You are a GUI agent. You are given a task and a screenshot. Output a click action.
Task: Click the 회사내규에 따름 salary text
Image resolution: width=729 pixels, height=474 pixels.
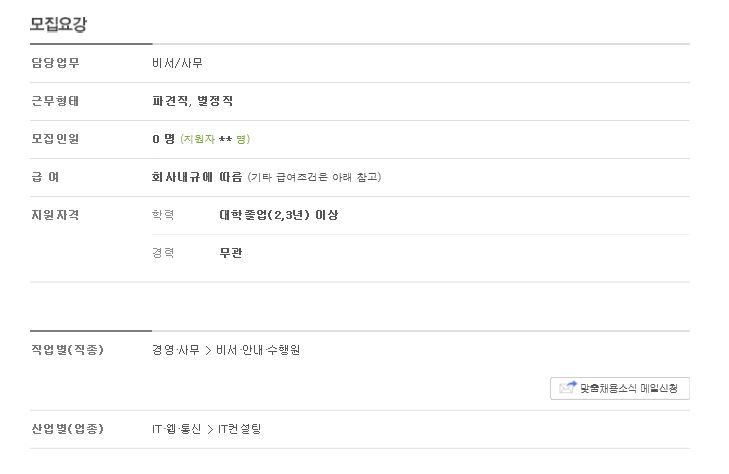[197, 177]
